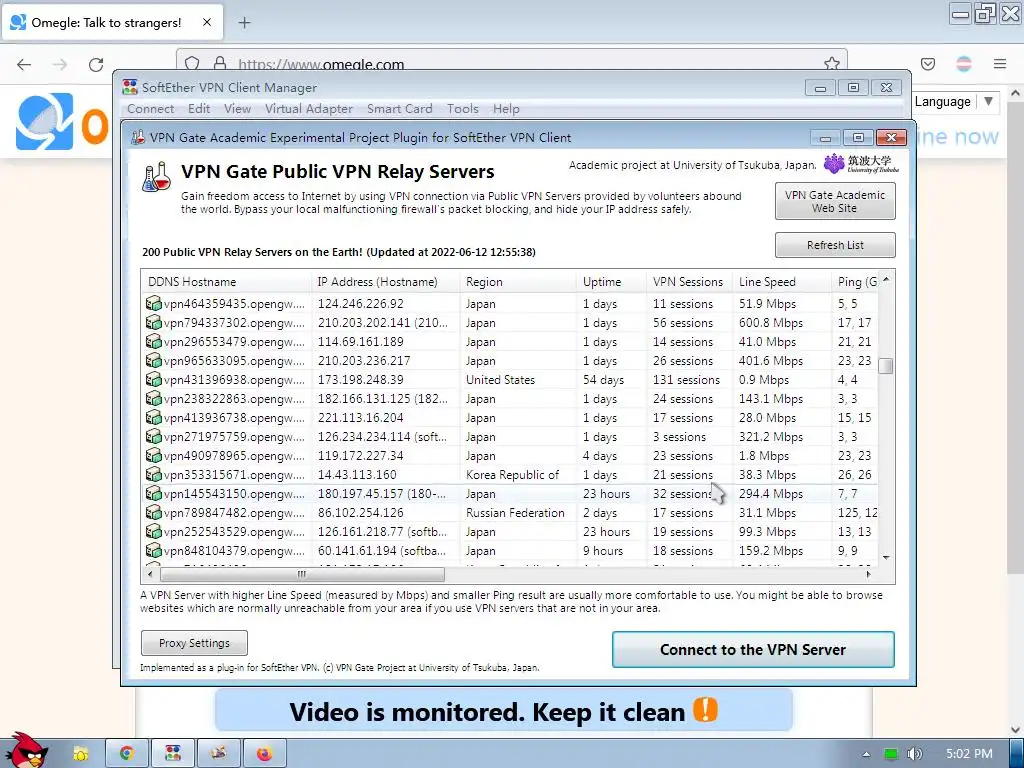This screenshot has height=768, width=1024.
Task: Select the 131 sessions cell
Action: click(x=686, y=379)
